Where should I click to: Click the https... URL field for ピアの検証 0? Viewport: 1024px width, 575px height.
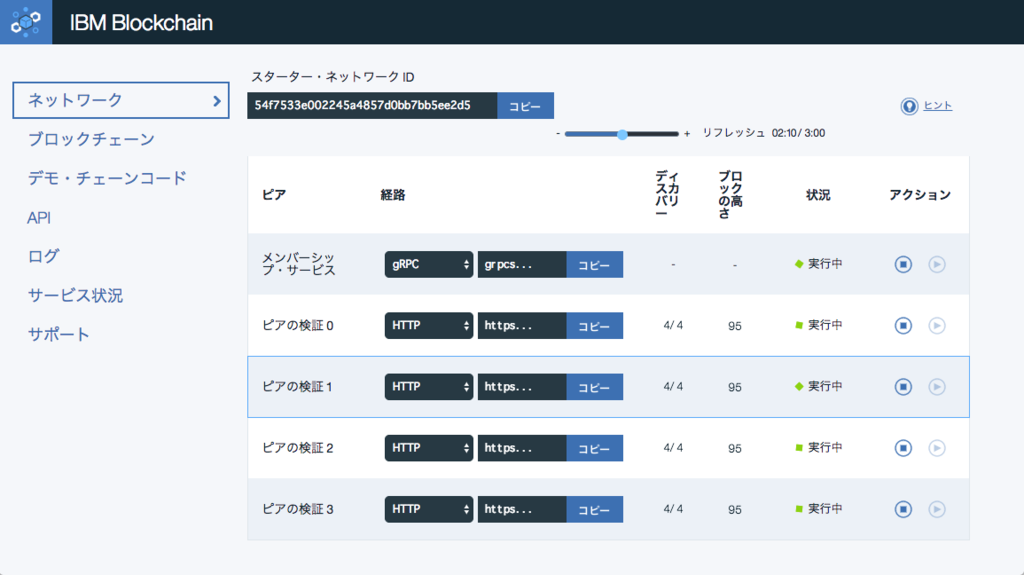(522, 325)
